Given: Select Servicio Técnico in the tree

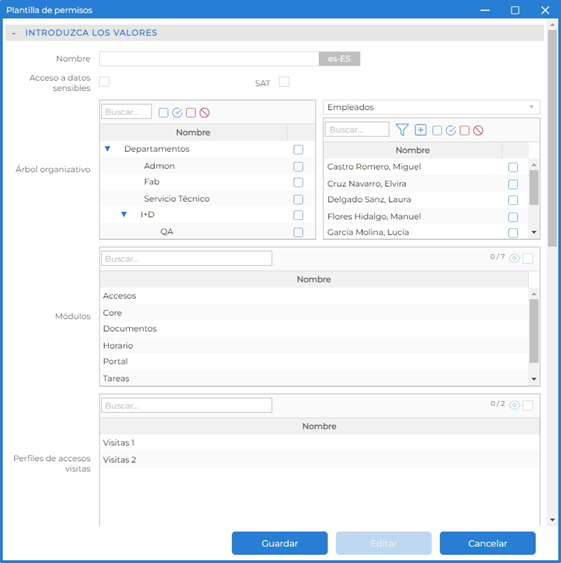Looking at the screenshot, I should point(176,199).
